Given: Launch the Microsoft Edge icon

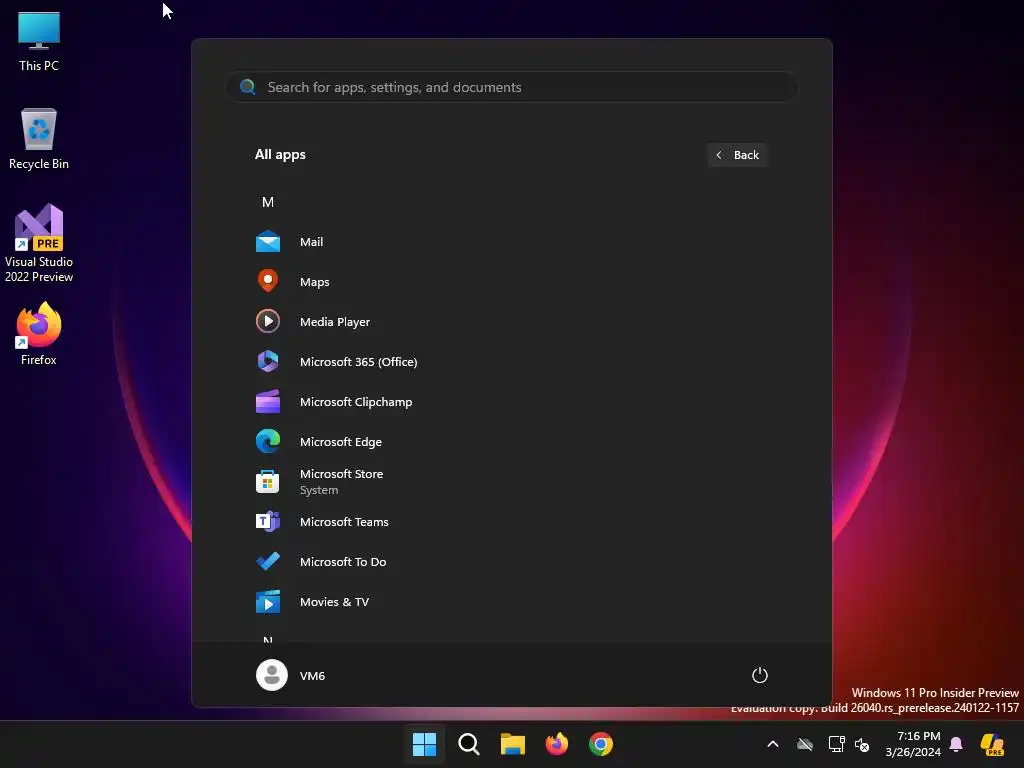Looking at the screenshot, I should tap(268, 441).
